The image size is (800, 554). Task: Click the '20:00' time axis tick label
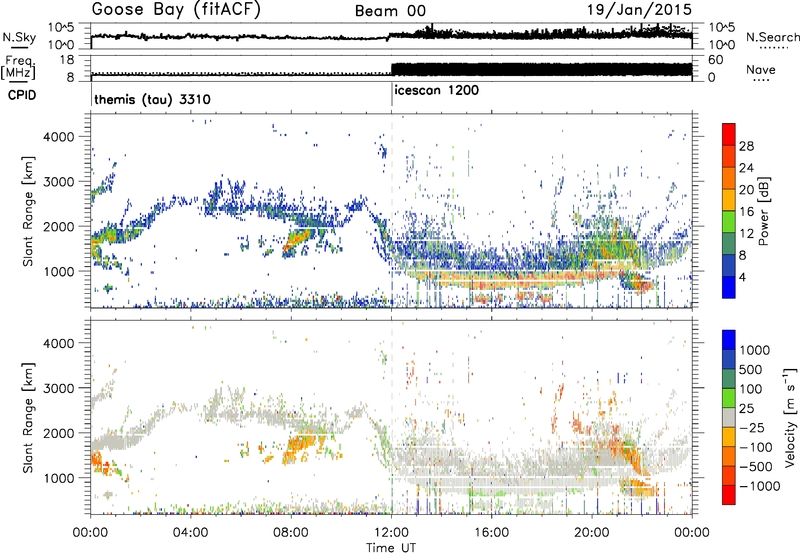(x=592, y=533)
